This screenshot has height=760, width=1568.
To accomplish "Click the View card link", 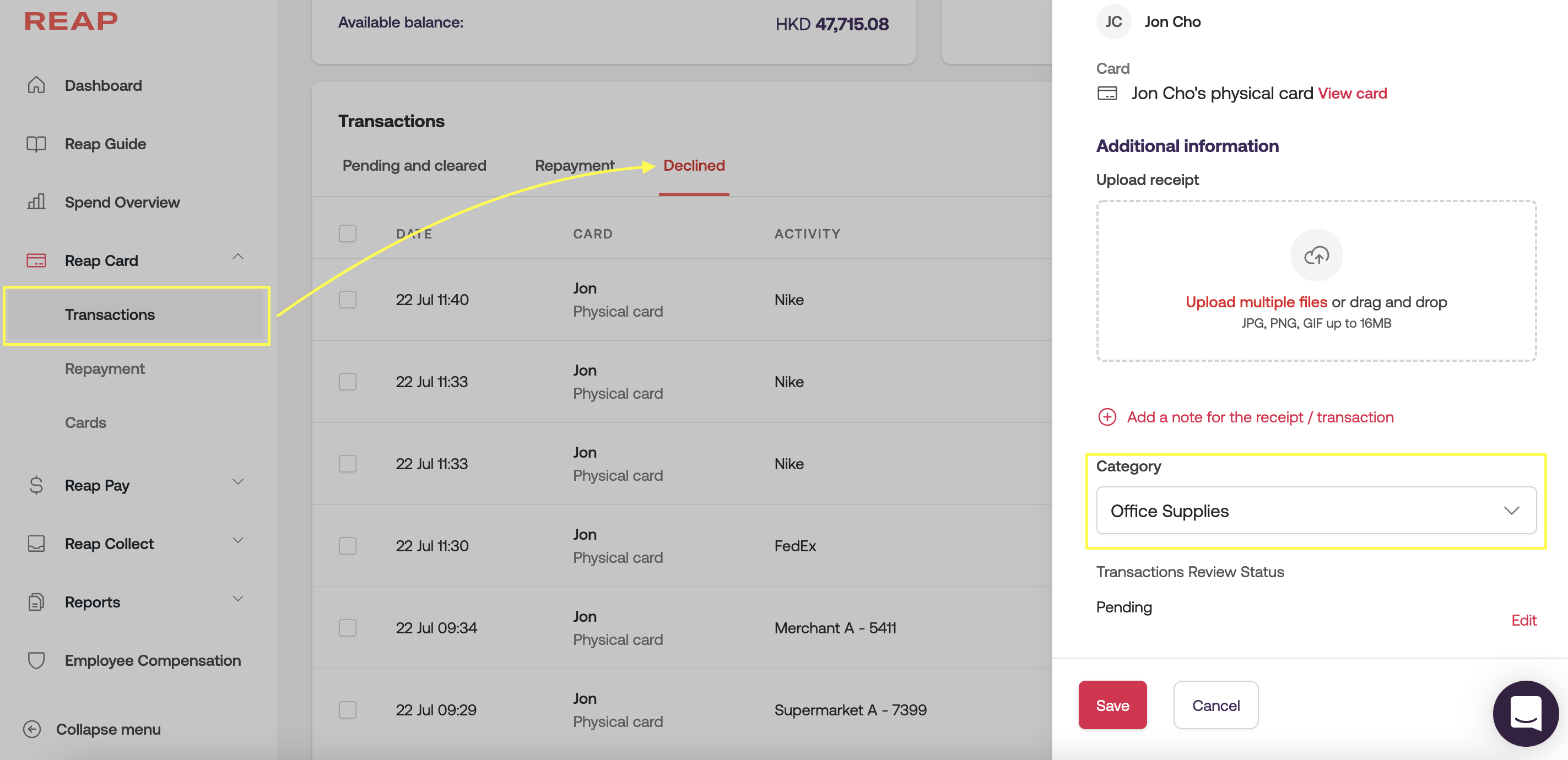I will pyautogui.click(x=1352, y=93).
